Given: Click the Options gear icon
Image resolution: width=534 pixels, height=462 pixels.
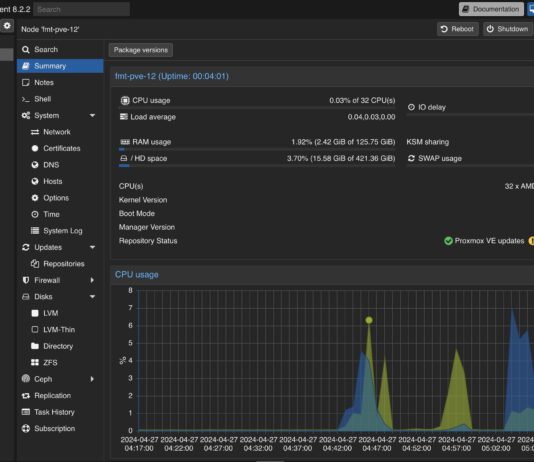Looking at the screenshot, I should pos(35,198).
